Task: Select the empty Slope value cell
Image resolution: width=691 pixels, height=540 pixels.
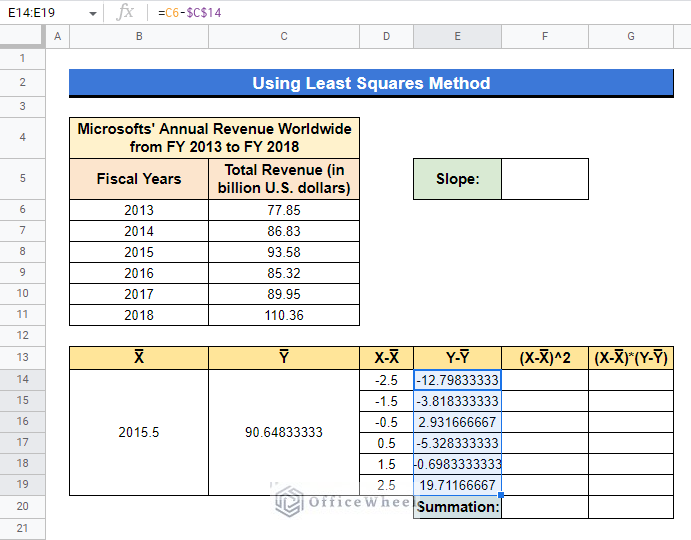Action: click(545, 179)
